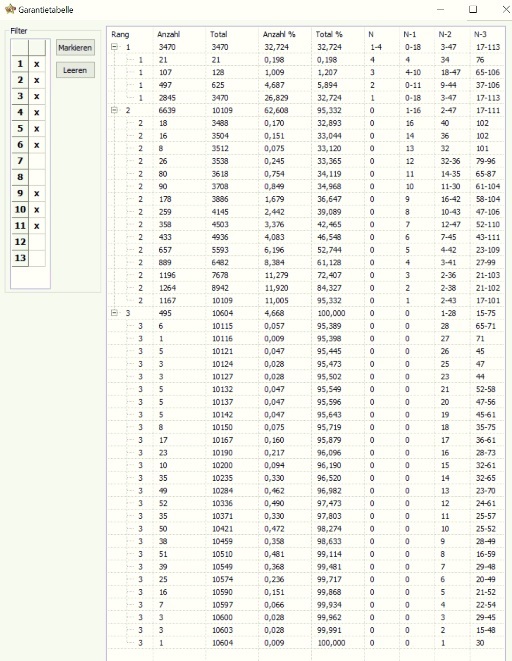Collapse the Rang 1 group
Viewport: 512px width, 661px height.
point(114,47)
